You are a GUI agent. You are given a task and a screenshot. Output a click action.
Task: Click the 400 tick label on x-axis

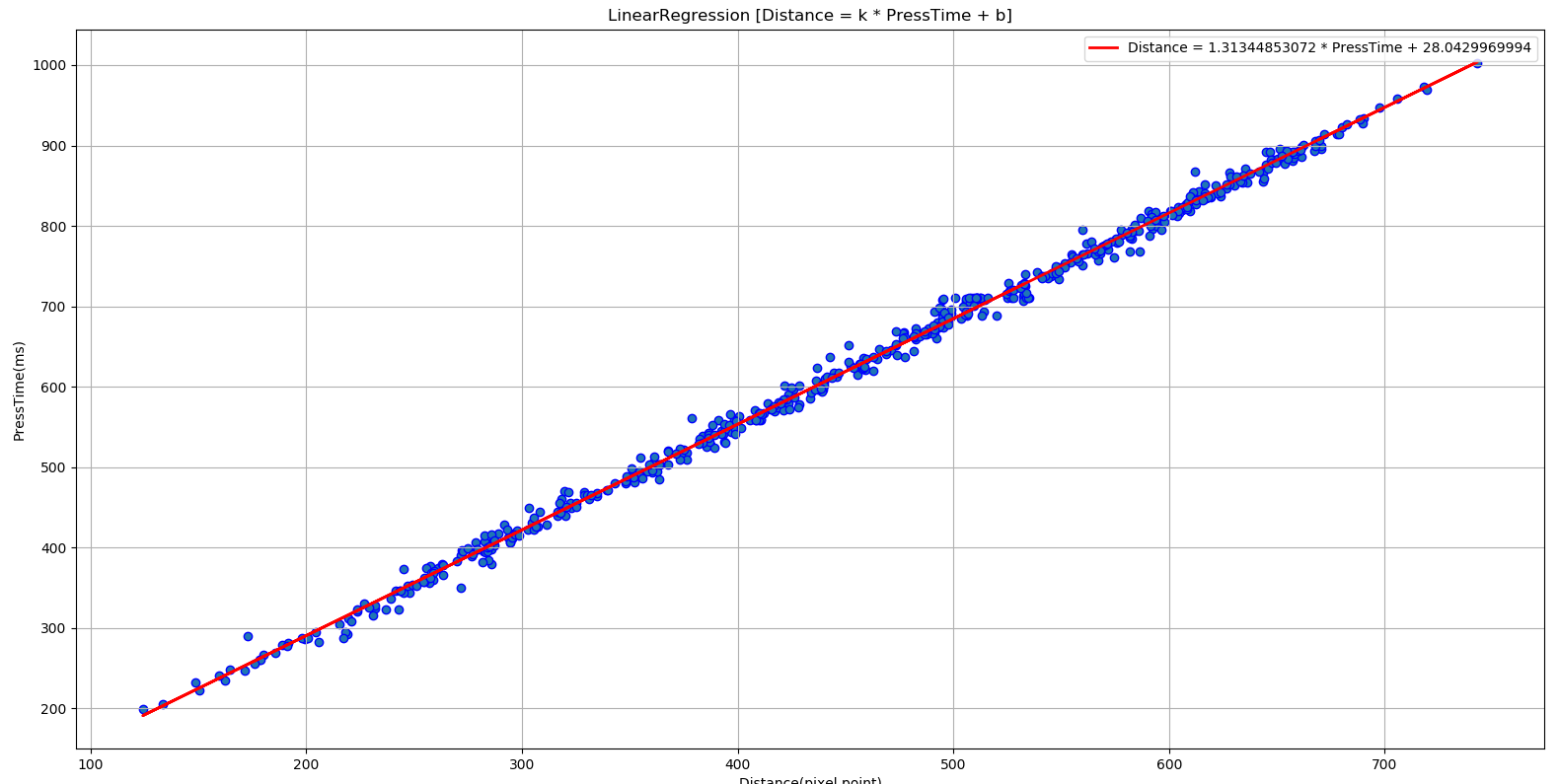pos(738,764)
